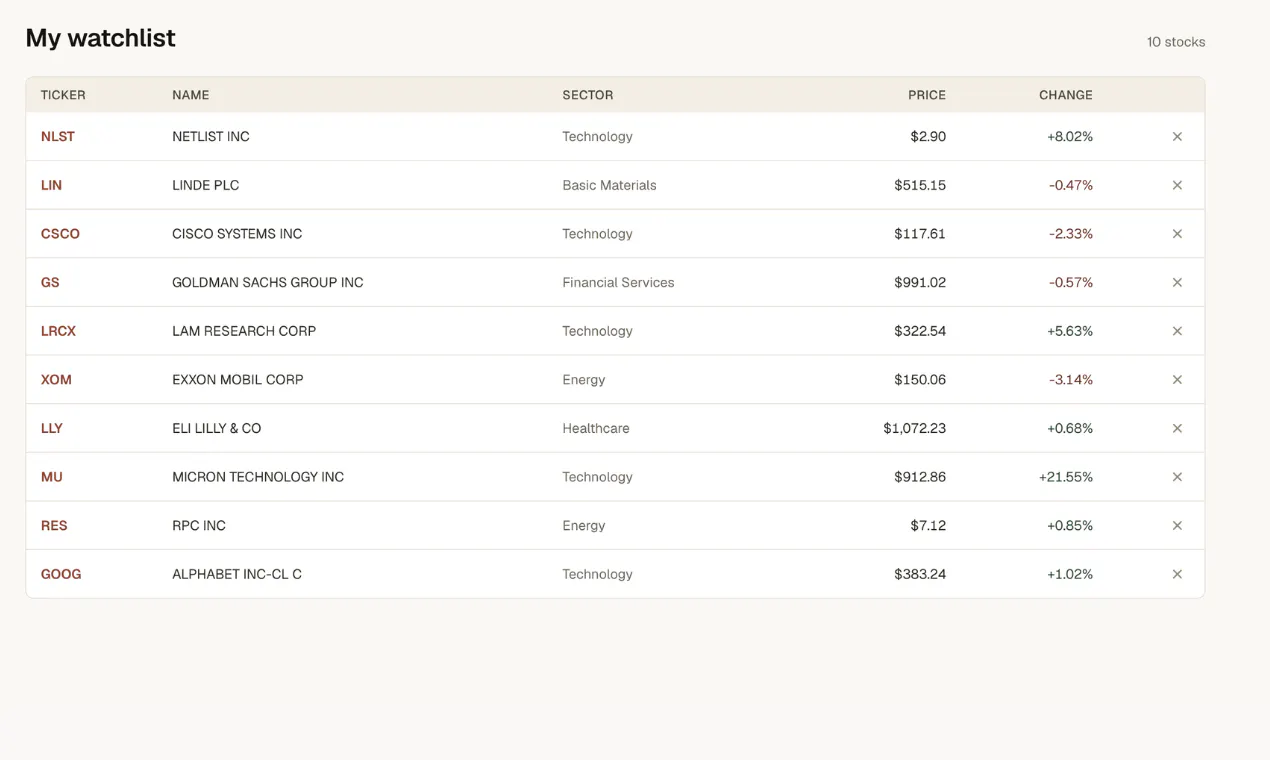Select the $991.02 price value
This screenshot has width=1270, height=760.
click(920, 282)
